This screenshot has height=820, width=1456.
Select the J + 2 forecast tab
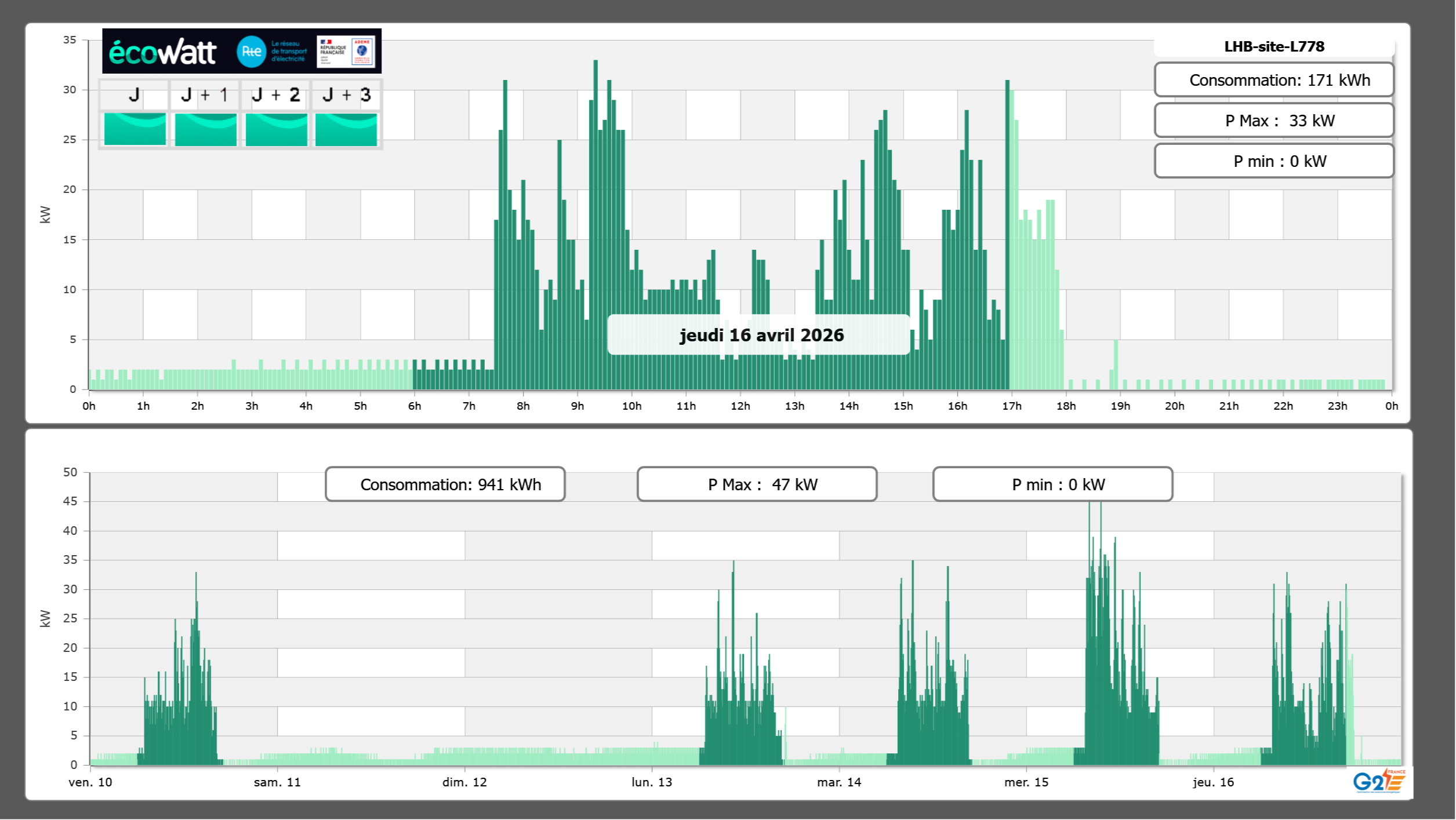pos(276,95)
